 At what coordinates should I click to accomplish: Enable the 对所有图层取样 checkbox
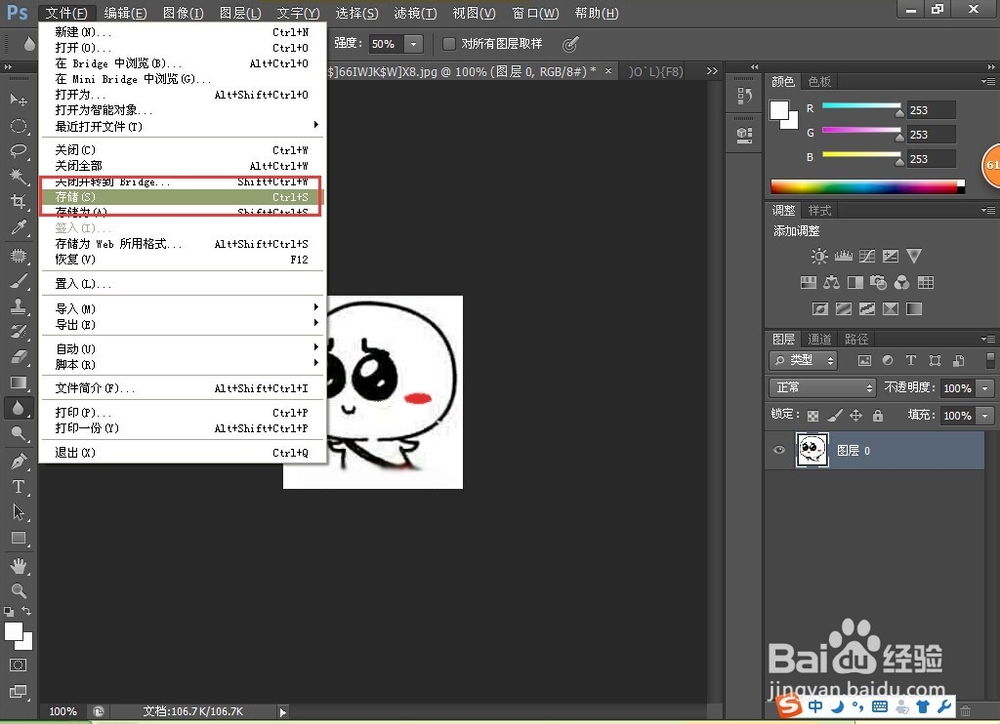[x=447, y=43]
